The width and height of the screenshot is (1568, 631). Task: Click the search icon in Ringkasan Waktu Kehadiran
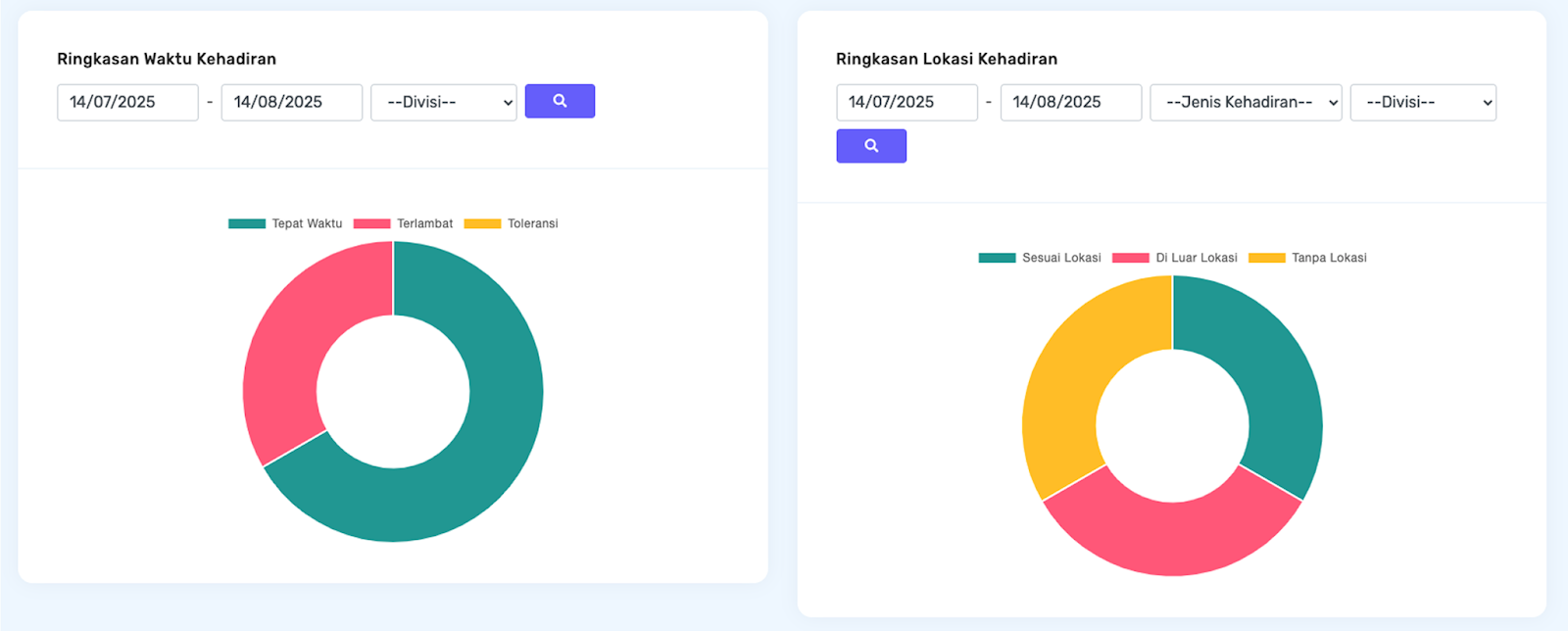[560, 101]
